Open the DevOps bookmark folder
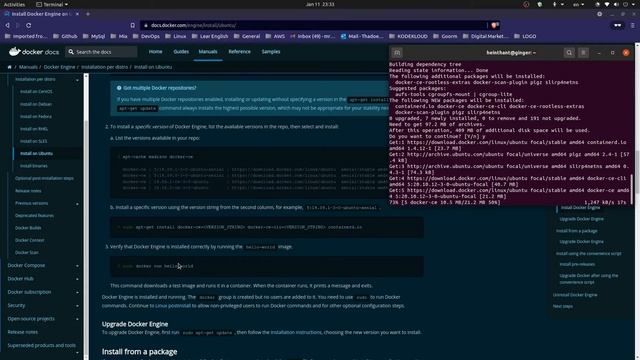 [146, 36]
